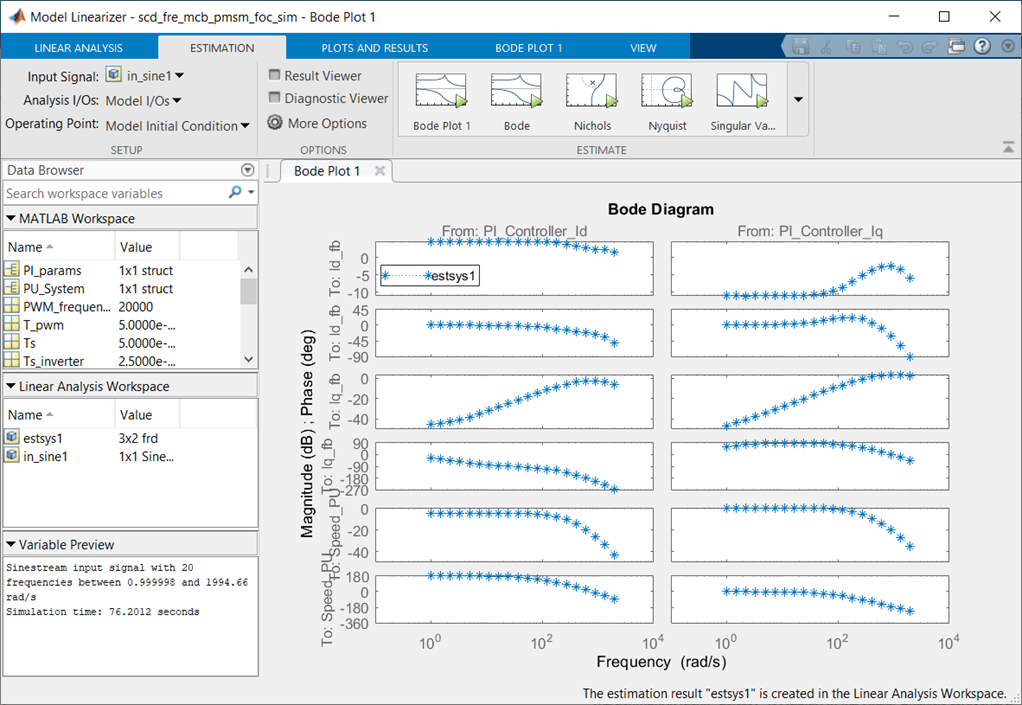
Task: Enable the Result Viewer checkbox
Action: (274, 76)
